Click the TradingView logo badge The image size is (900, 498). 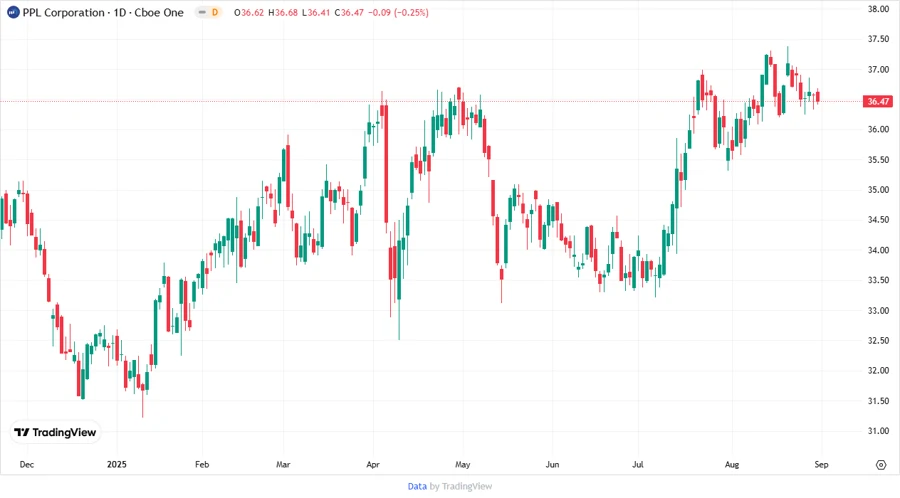55,433
